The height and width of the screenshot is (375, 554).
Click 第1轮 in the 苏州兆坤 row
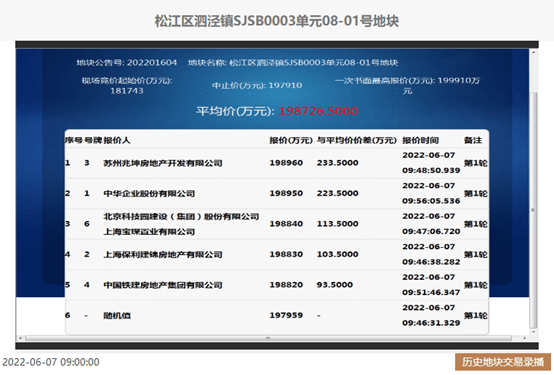[x=476, y=163]
